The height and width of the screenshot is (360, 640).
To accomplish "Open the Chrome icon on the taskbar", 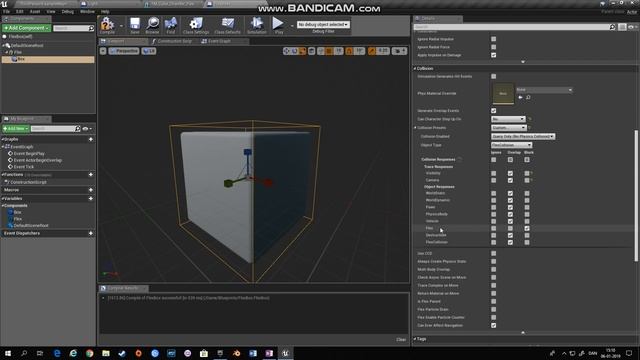I will (89, 353).
